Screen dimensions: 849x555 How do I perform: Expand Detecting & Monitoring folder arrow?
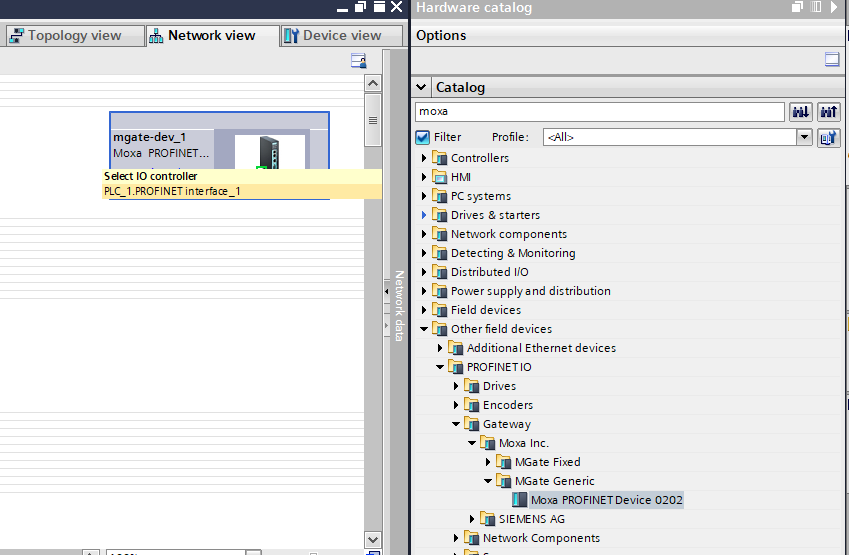[x=424, y=253]
